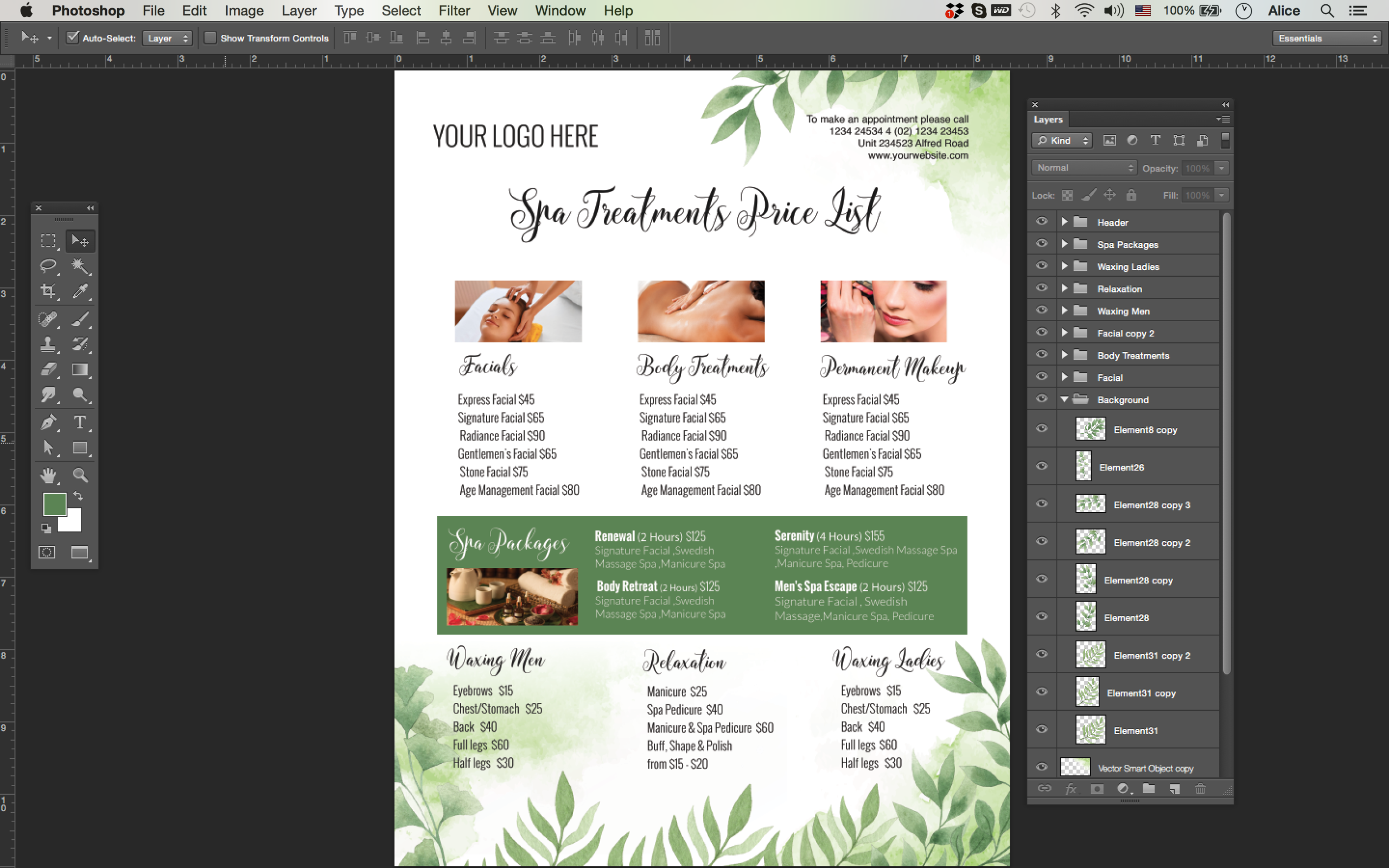This screenshot has width=1389, height=868.
Task: Open the Essentials workspace dropdown
Action: 1326,39
